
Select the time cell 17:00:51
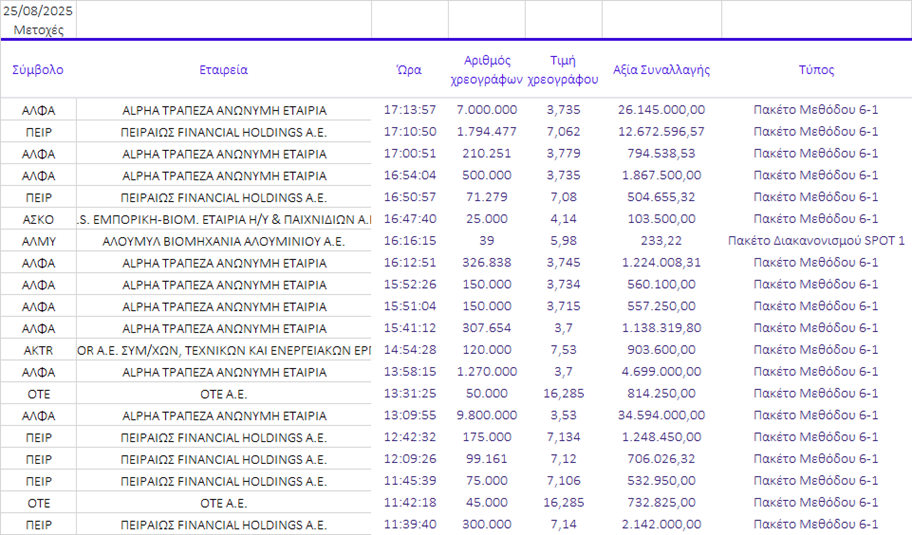click(x=409, y=154)
